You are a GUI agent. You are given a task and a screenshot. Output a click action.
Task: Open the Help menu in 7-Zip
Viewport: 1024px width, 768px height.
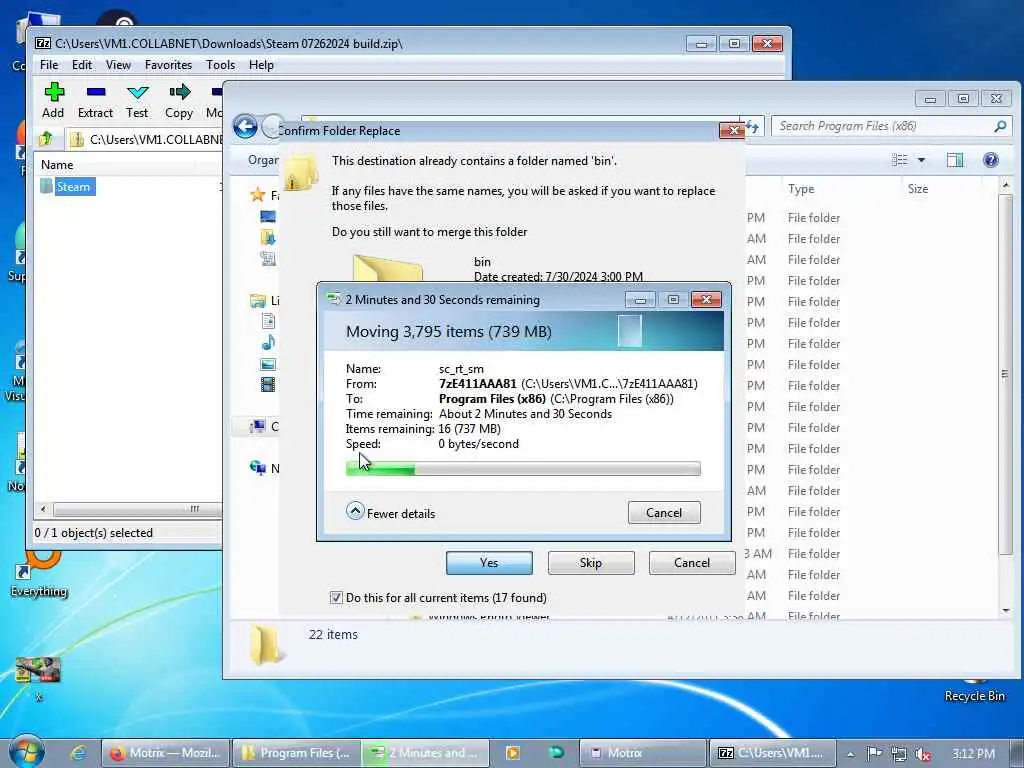[x=261, y=65]
